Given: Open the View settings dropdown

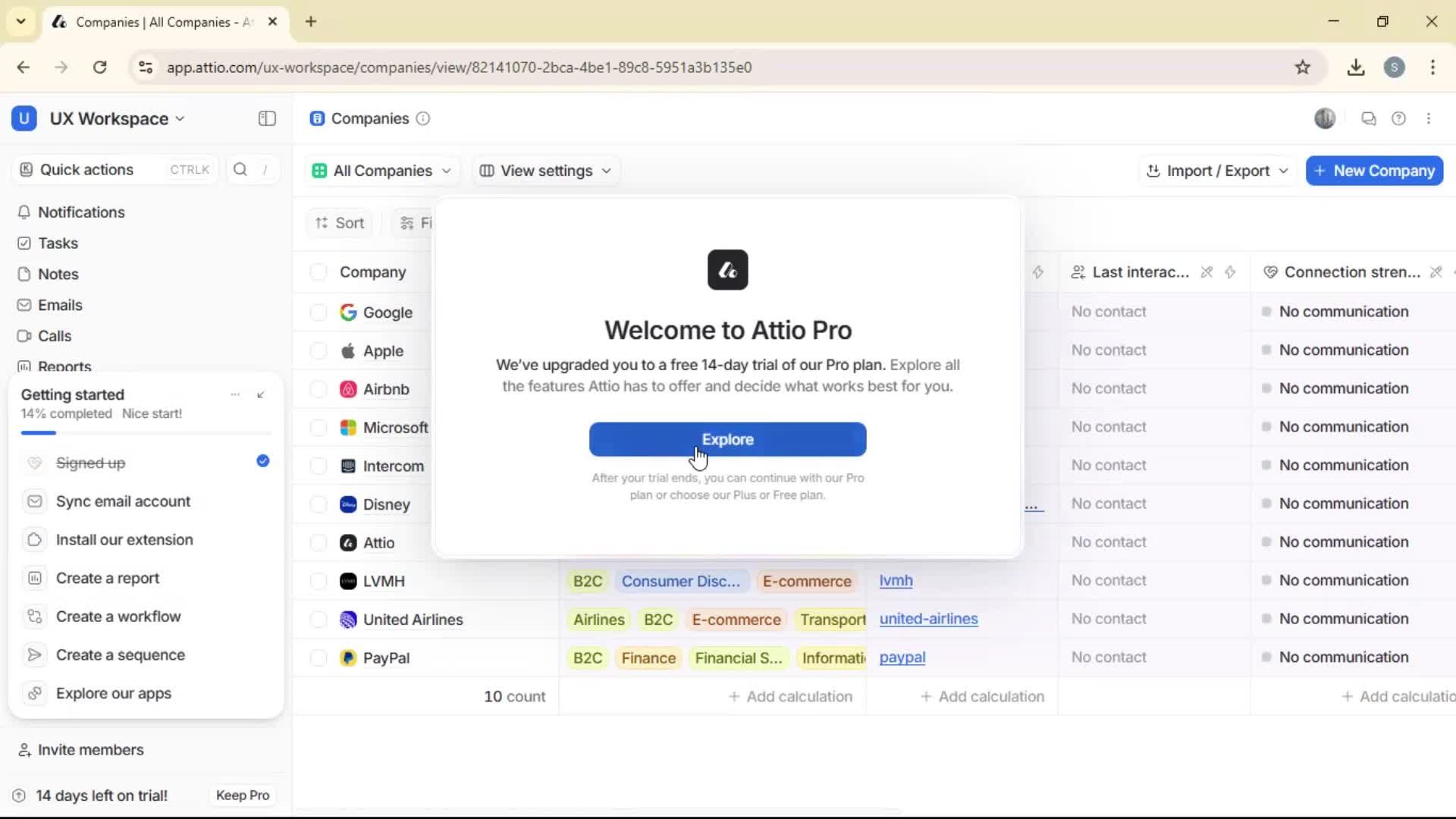Looking at the screenshot, I should (x=544, y=171).
